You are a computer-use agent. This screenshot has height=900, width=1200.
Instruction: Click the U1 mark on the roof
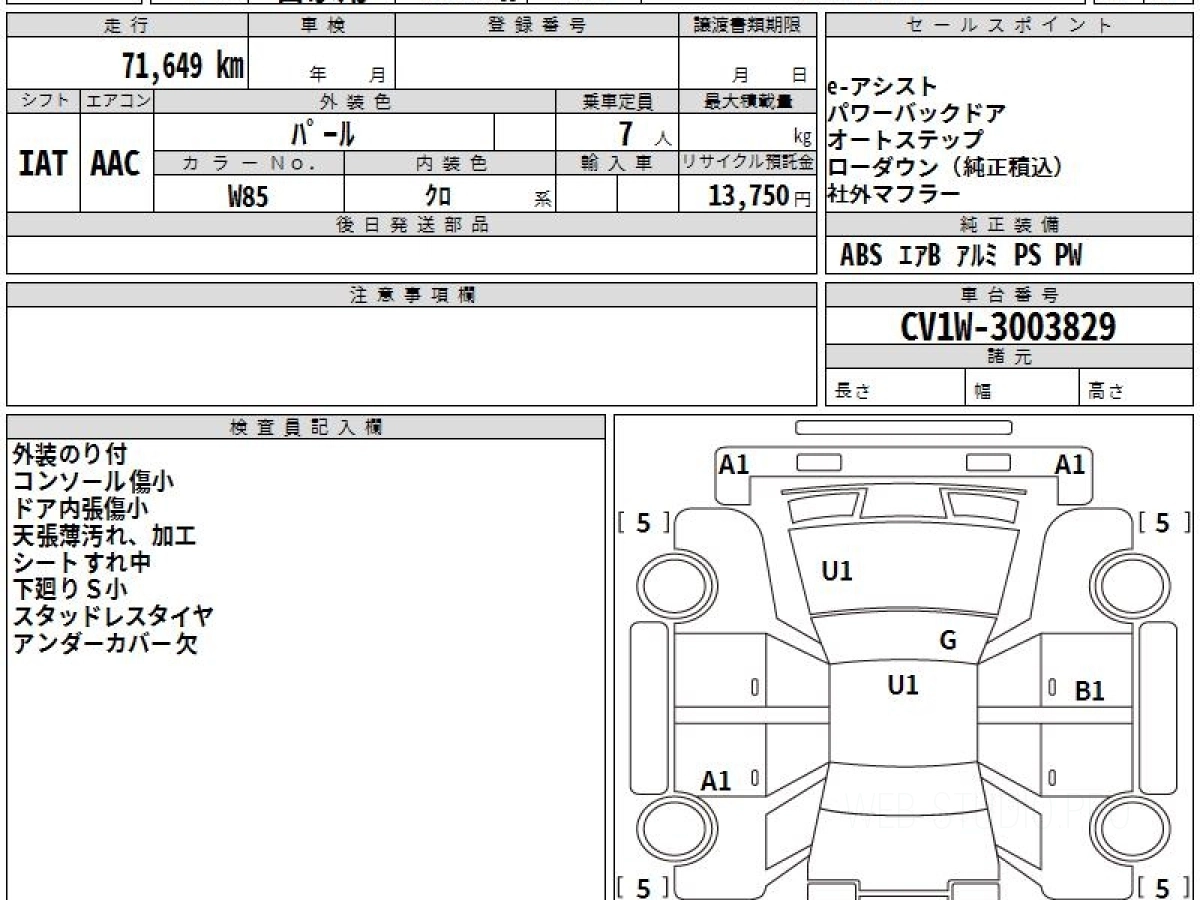click(903, 685)
